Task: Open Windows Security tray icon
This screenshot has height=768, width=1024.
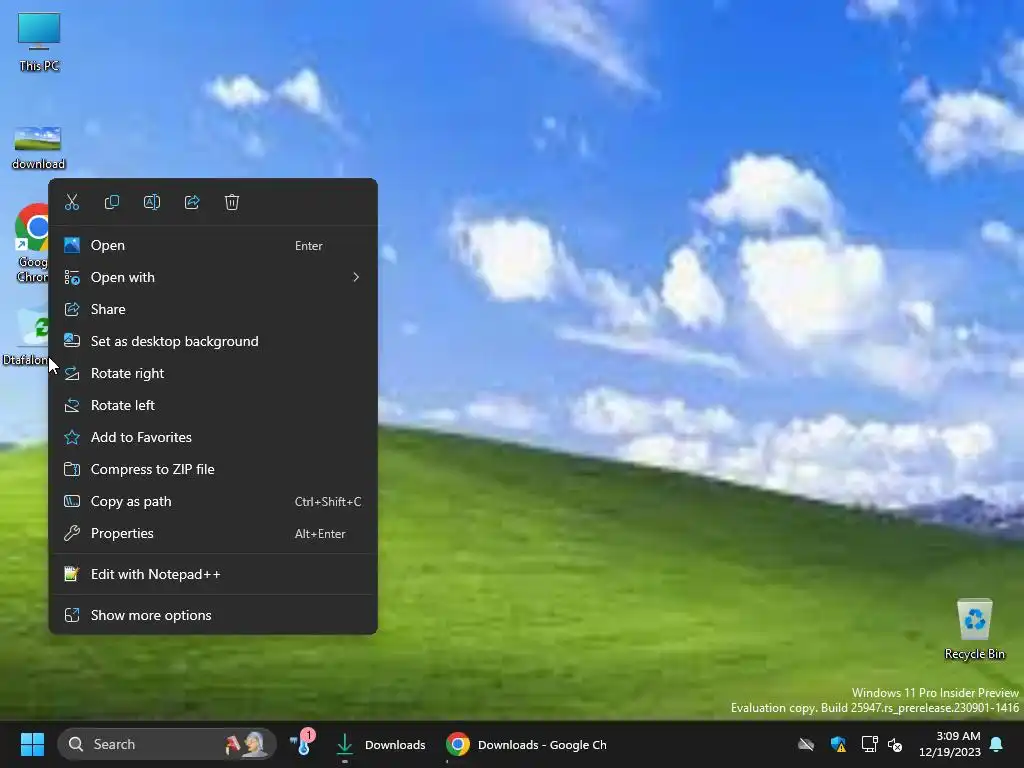Action: pos(838,744)
